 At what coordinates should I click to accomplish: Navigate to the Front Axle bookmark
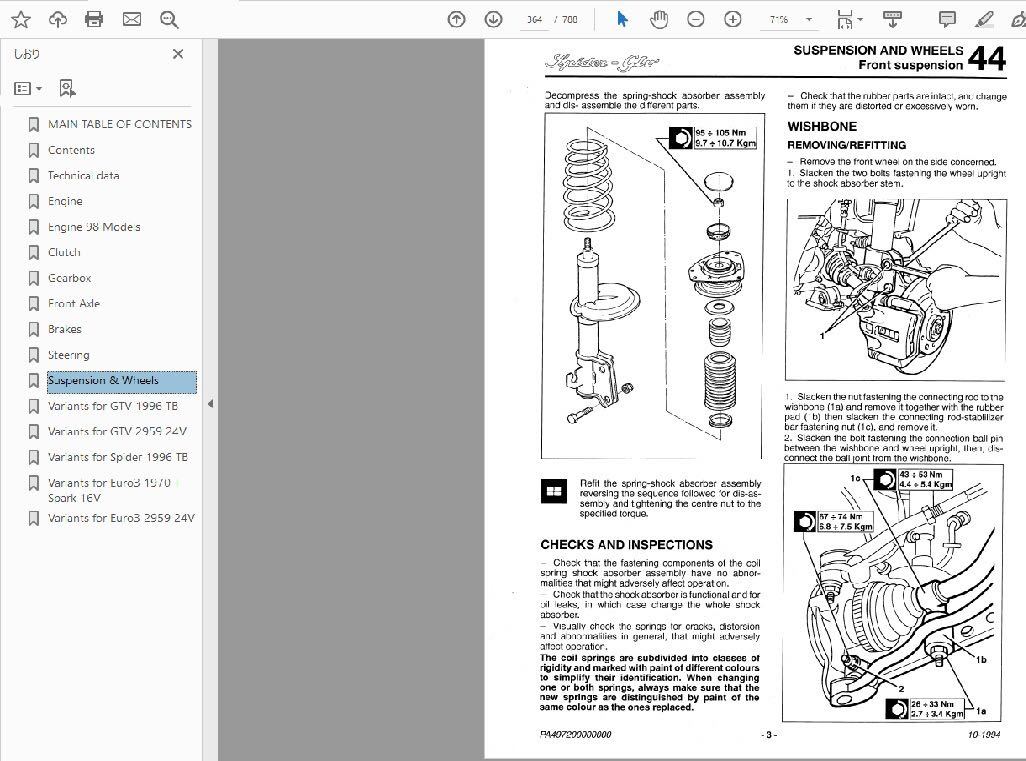pyautogui.click(x=74, y=304)
